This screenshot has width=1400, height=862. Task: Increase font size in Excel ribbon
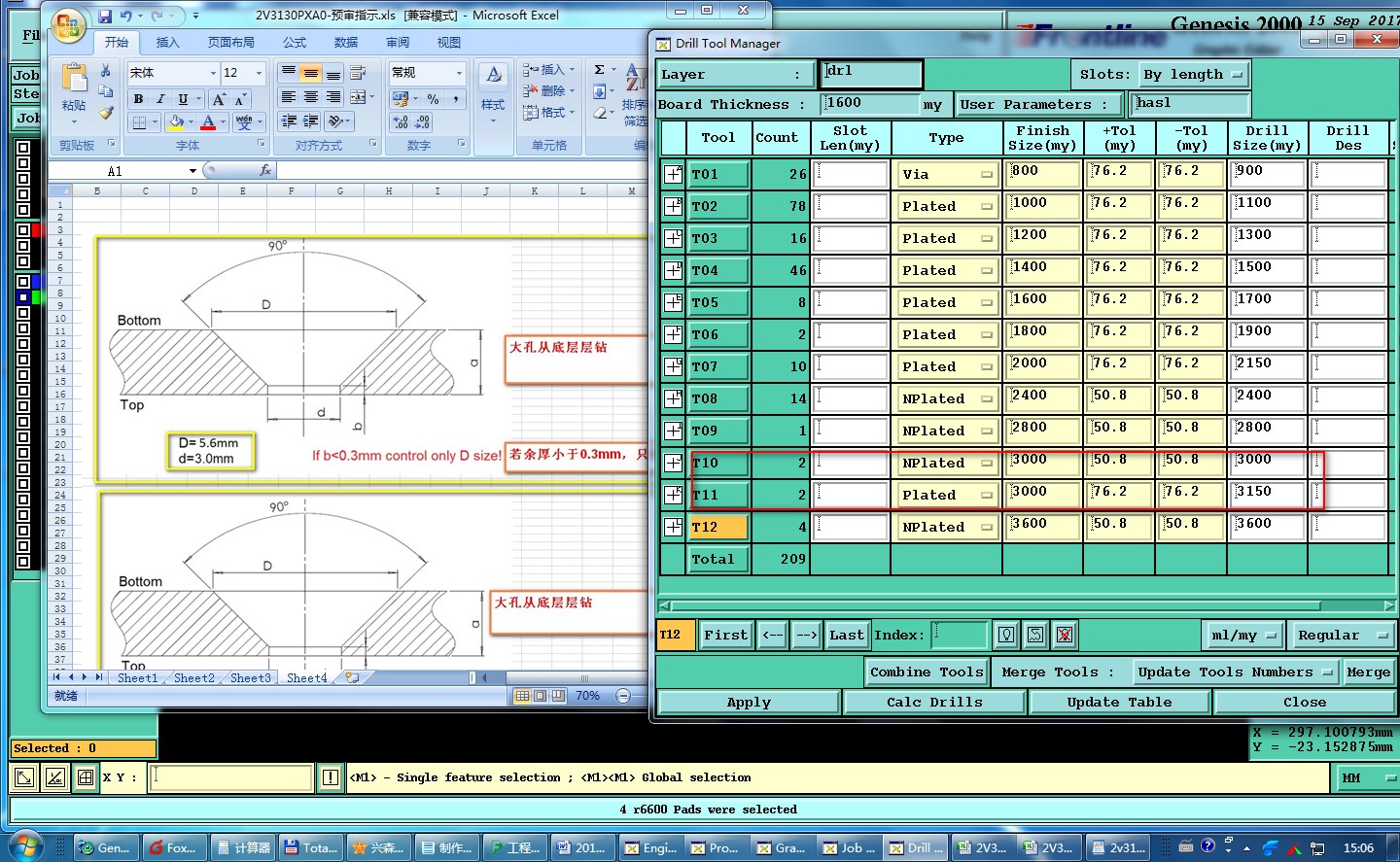pyautogui.click(x=220, y=99)
